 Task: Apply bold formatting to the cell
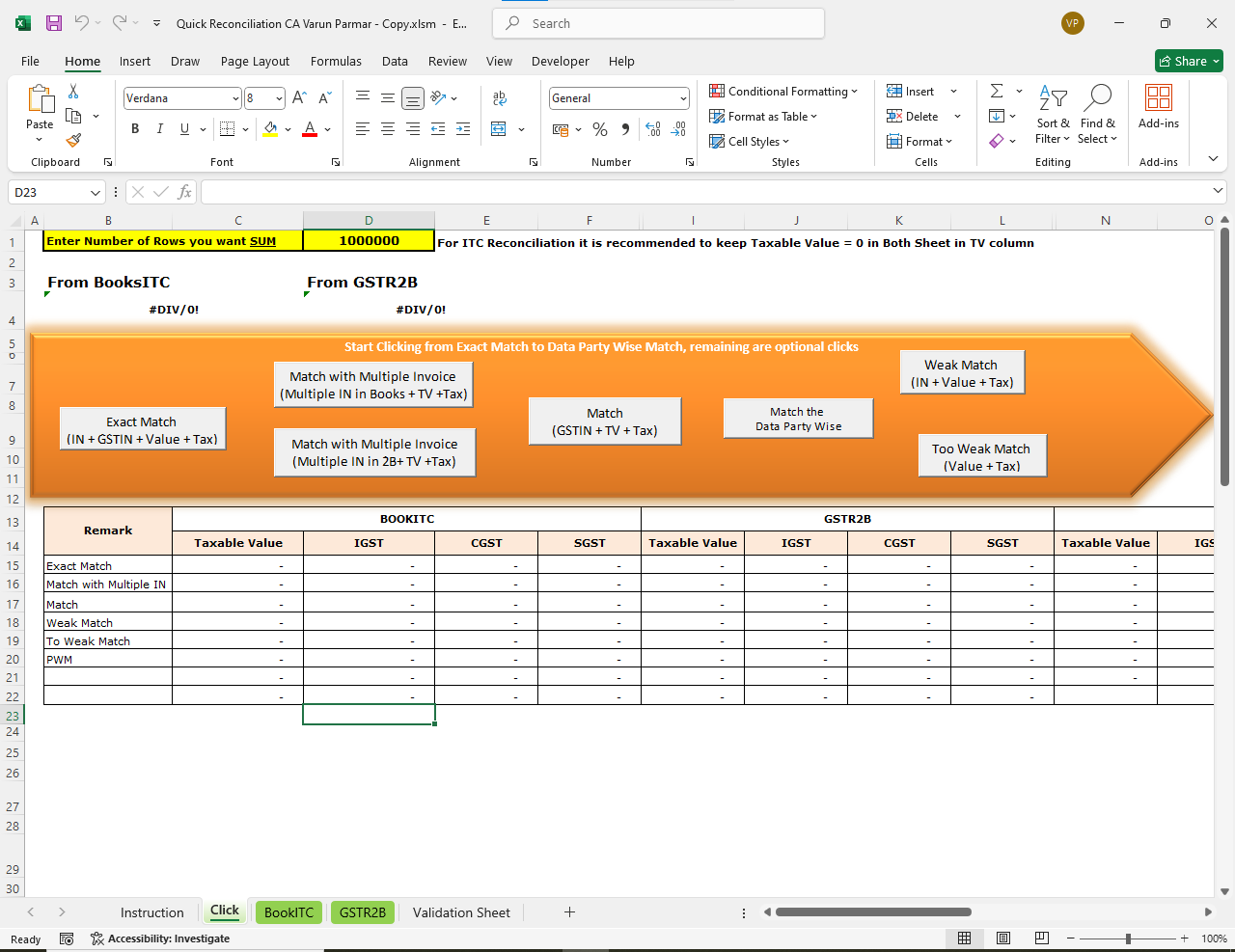(x=135, y=128)
